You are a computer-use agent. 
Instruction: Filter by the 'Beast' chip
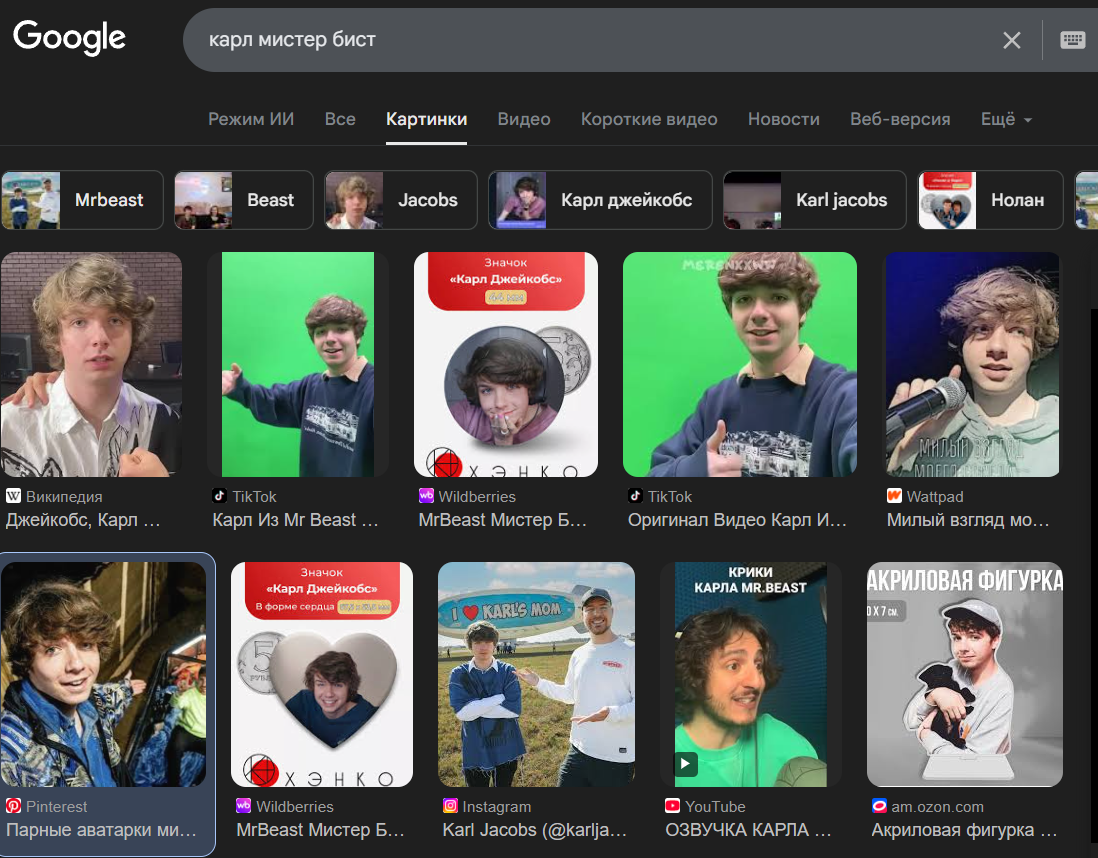click(244, 200)
